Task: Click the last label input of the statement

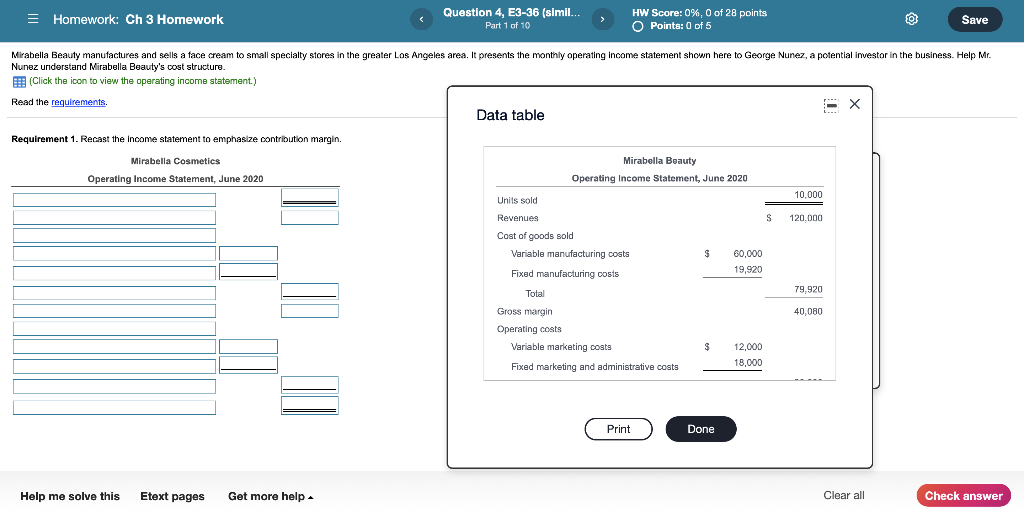Action: (114, 407)
